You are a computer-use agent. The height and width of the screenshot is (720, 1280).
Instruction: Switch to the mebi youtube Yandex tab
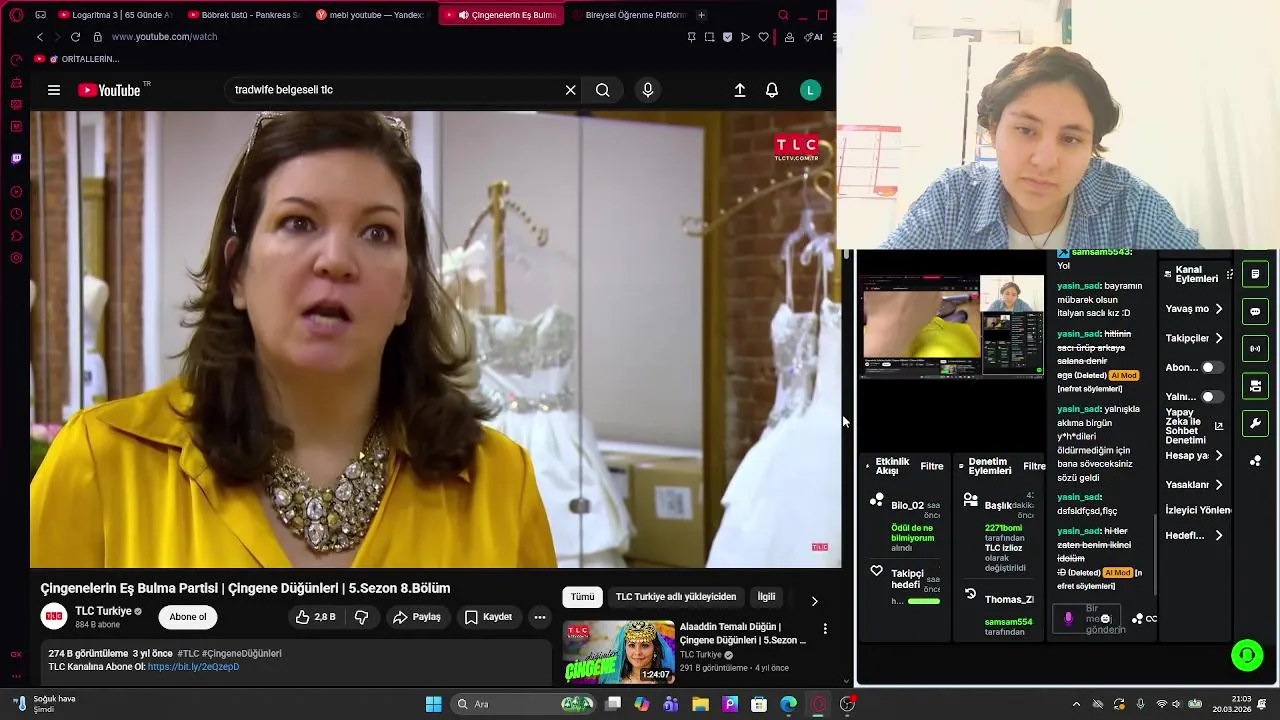370,15
